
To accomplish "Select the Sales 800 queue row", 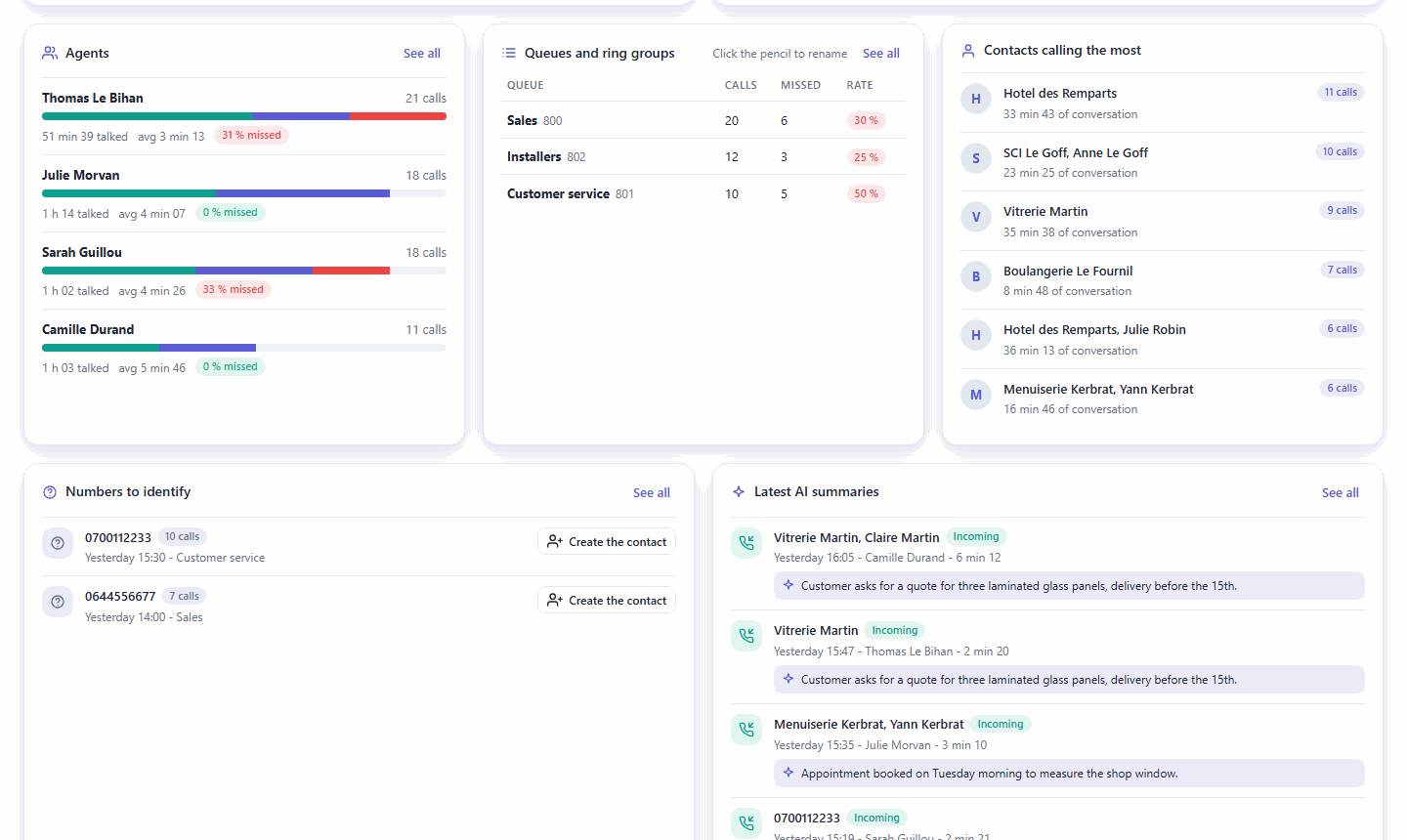I will pyautogui.click(x=703, y=120).
